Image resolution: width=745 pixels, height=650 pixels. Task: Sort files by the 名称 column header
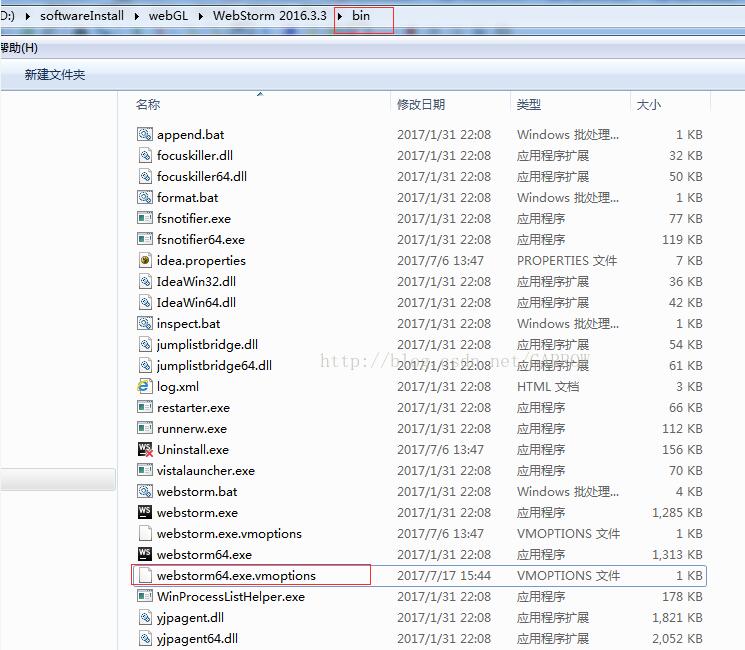click(148, 104)
